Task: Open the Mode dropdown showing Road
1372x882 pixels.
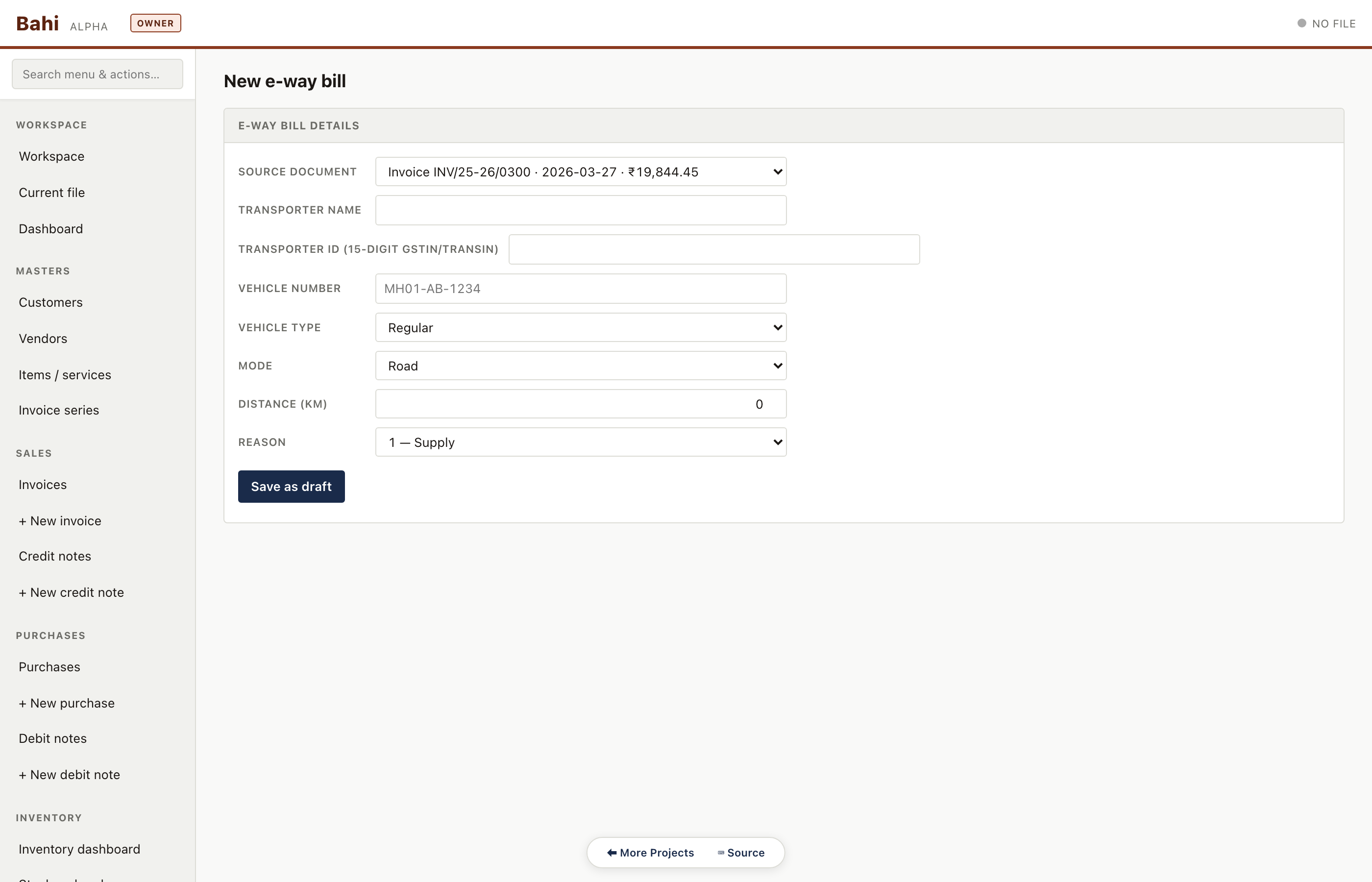Action: click(581, 366)
